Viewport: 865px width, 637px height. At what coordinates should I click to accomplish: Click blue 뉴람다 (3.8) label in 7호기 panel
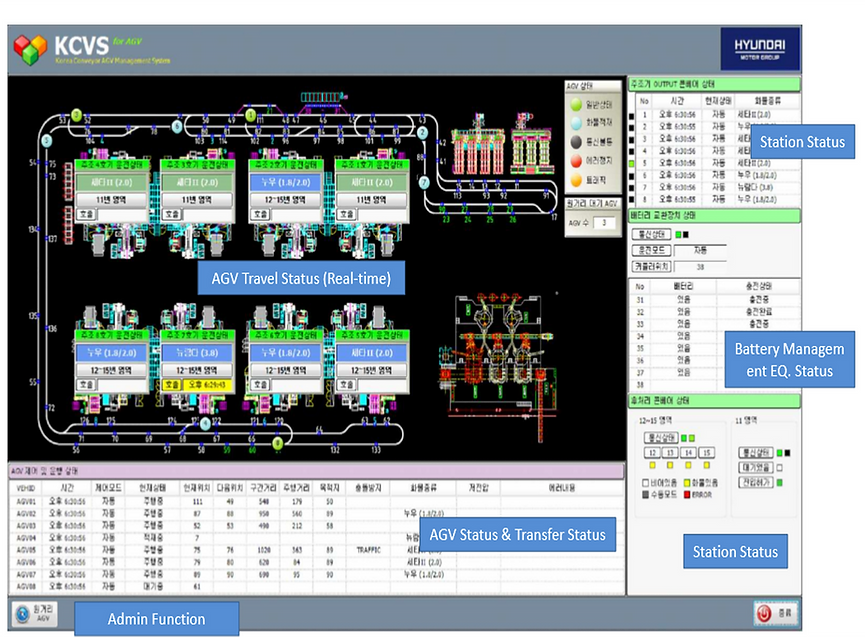pos(197,353)
